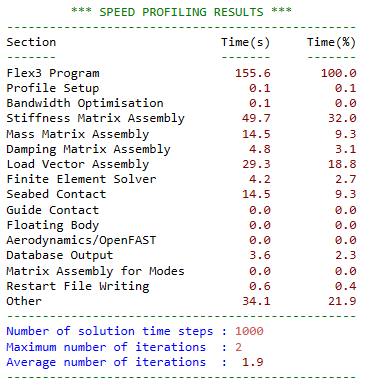
Task: Click the 'Restart File Writing' label
Action: click(78, 286)
